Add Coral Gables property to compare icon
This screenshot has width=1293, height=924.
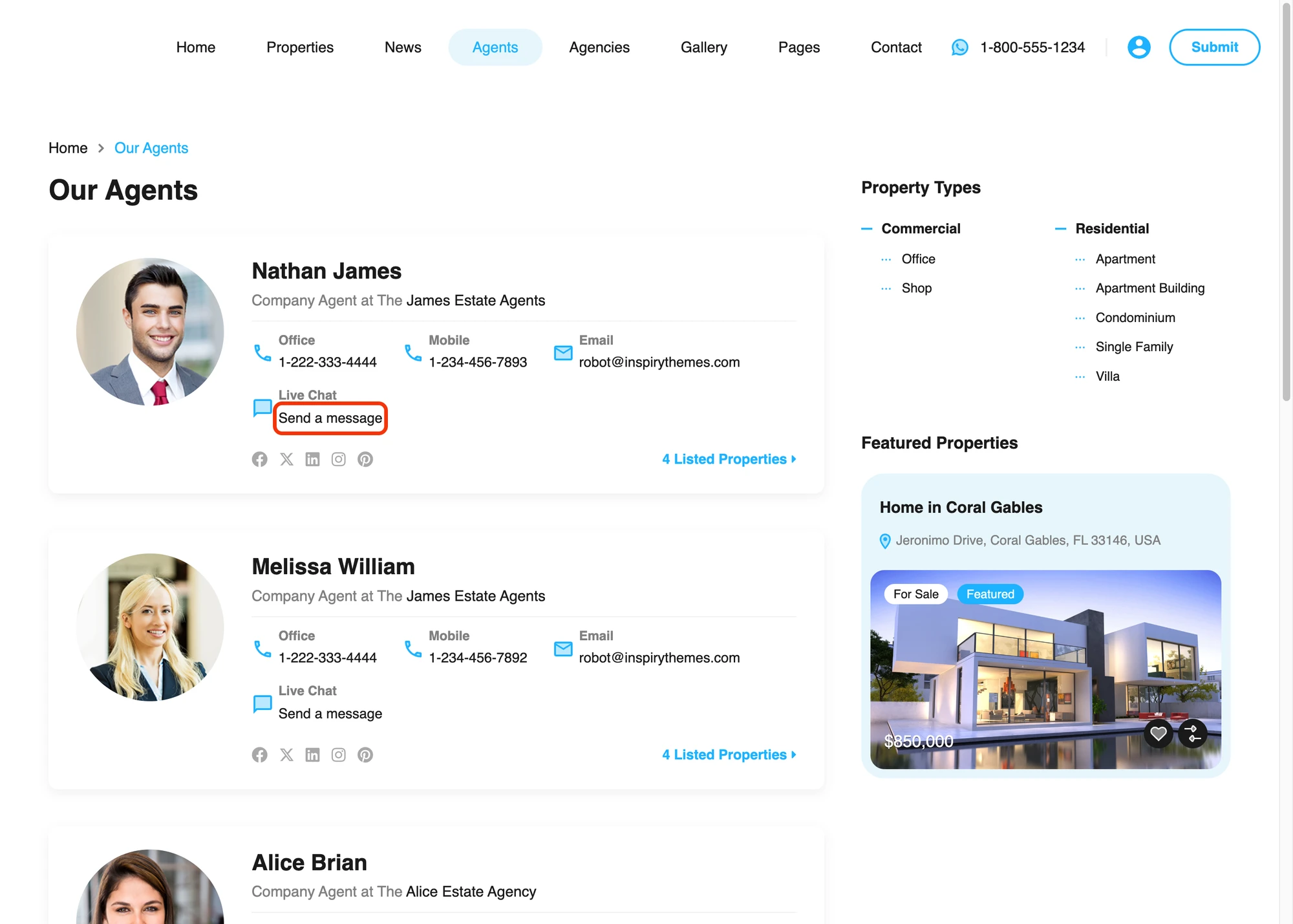(x=1193, y=733)
